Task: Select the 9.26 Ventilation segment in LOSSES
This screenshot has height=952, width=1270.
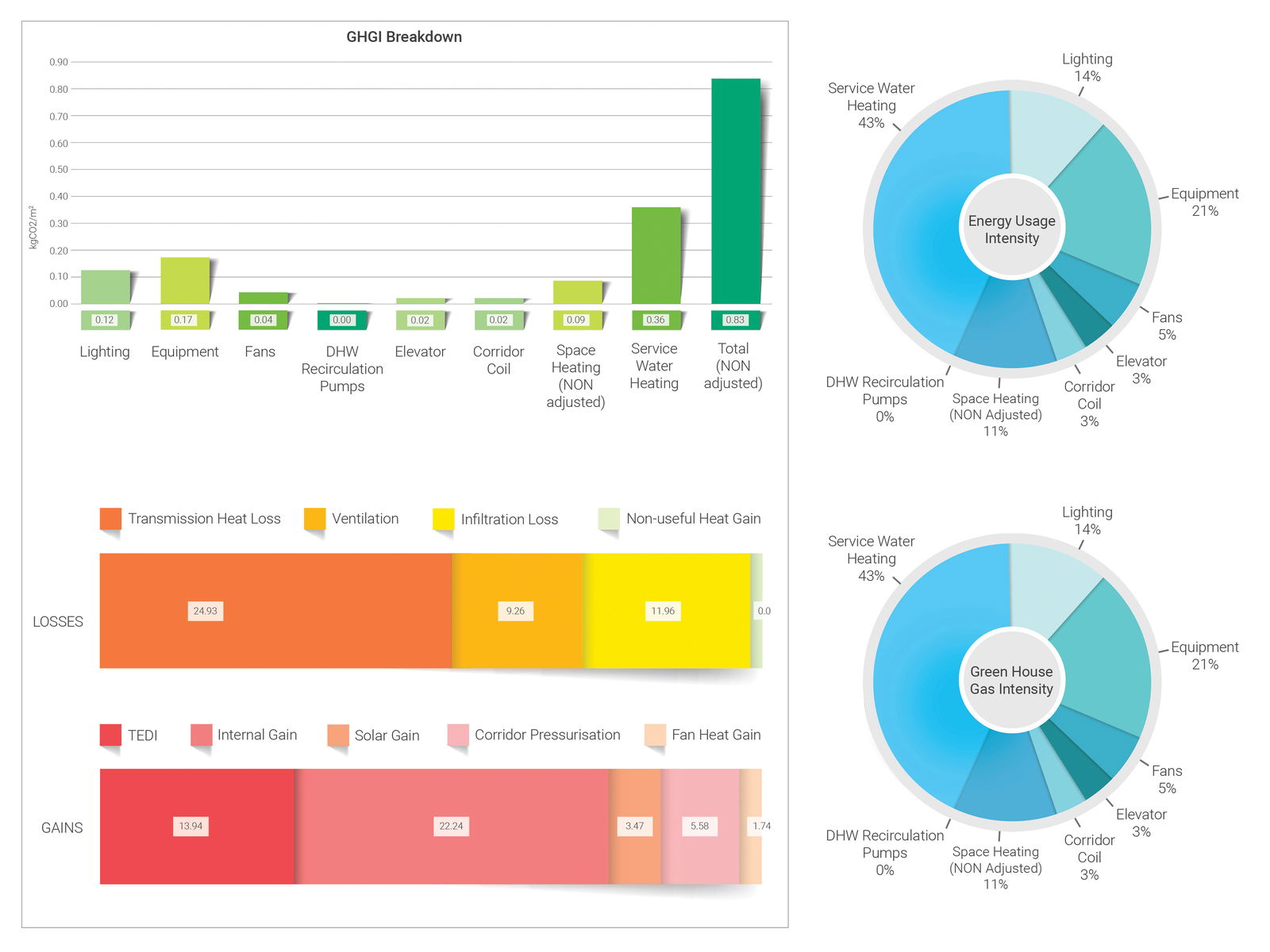Action: pyautogui.click(x=518, y=611)
